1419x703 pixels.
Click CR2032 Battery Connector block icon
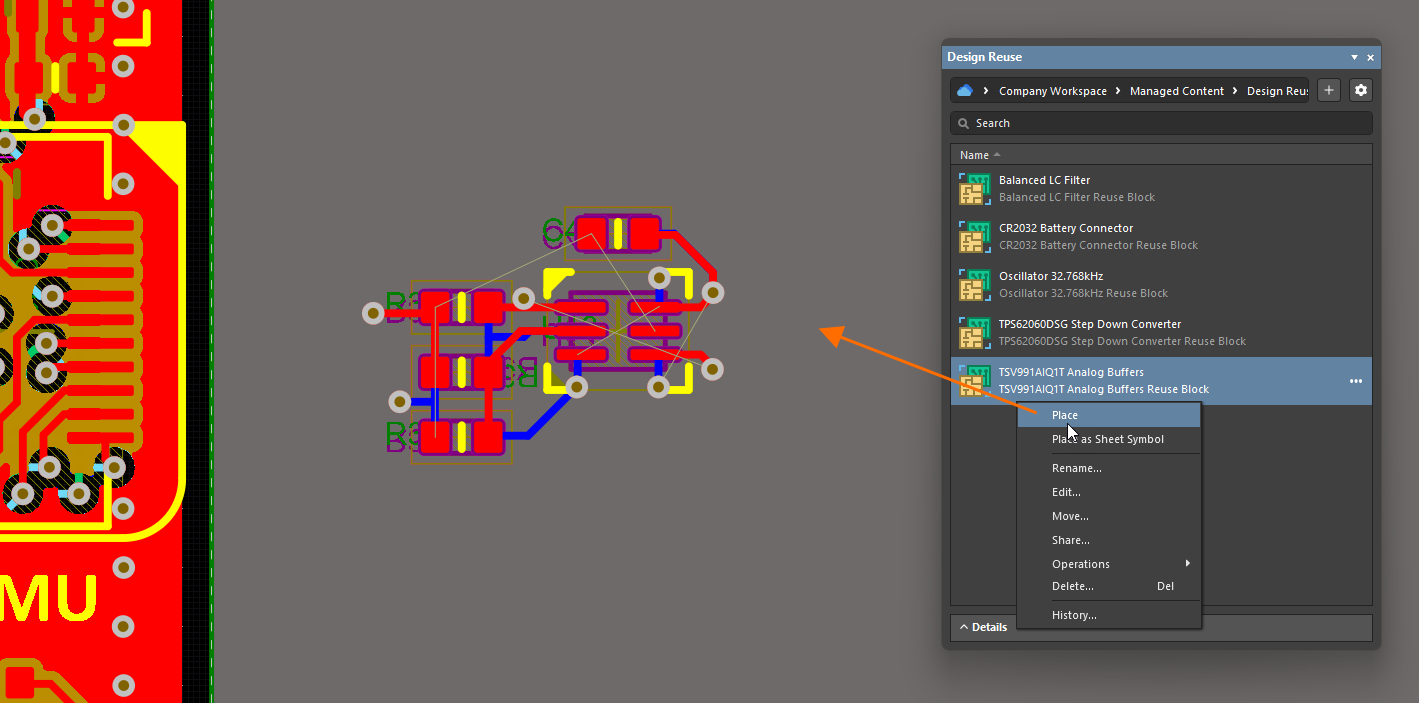pos(974,237)
